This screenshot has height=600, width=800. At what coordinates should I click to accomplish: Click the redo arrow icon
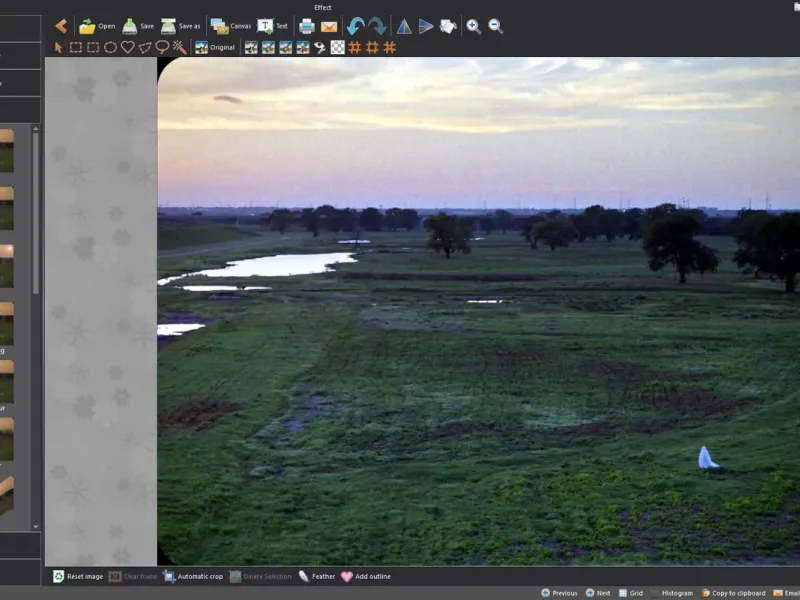pyautogui.click(x=377, y=26)
